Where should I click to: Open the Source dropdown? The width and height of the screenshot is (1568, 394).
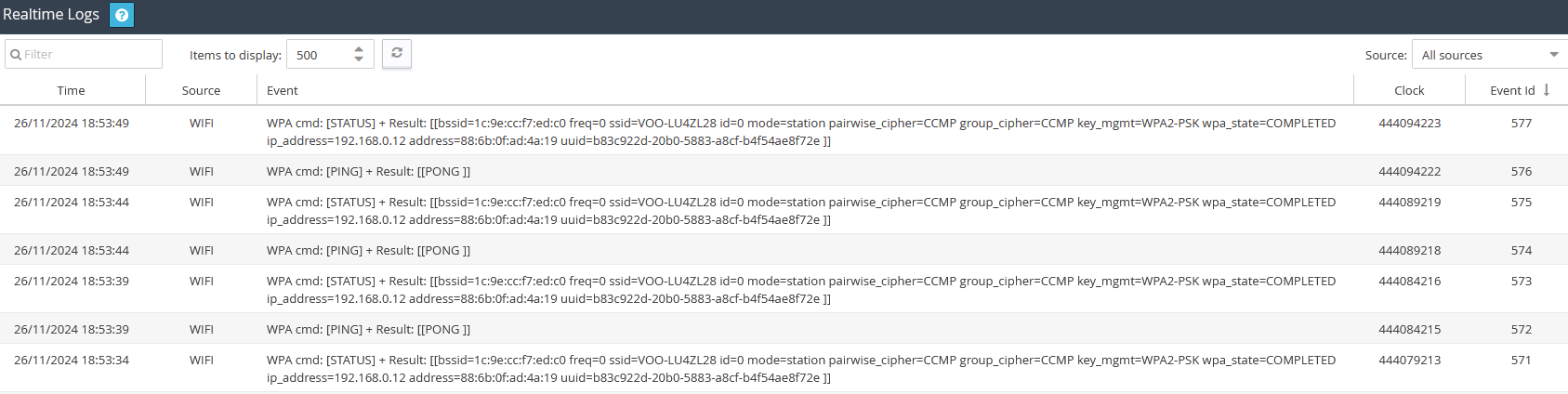1490,55
